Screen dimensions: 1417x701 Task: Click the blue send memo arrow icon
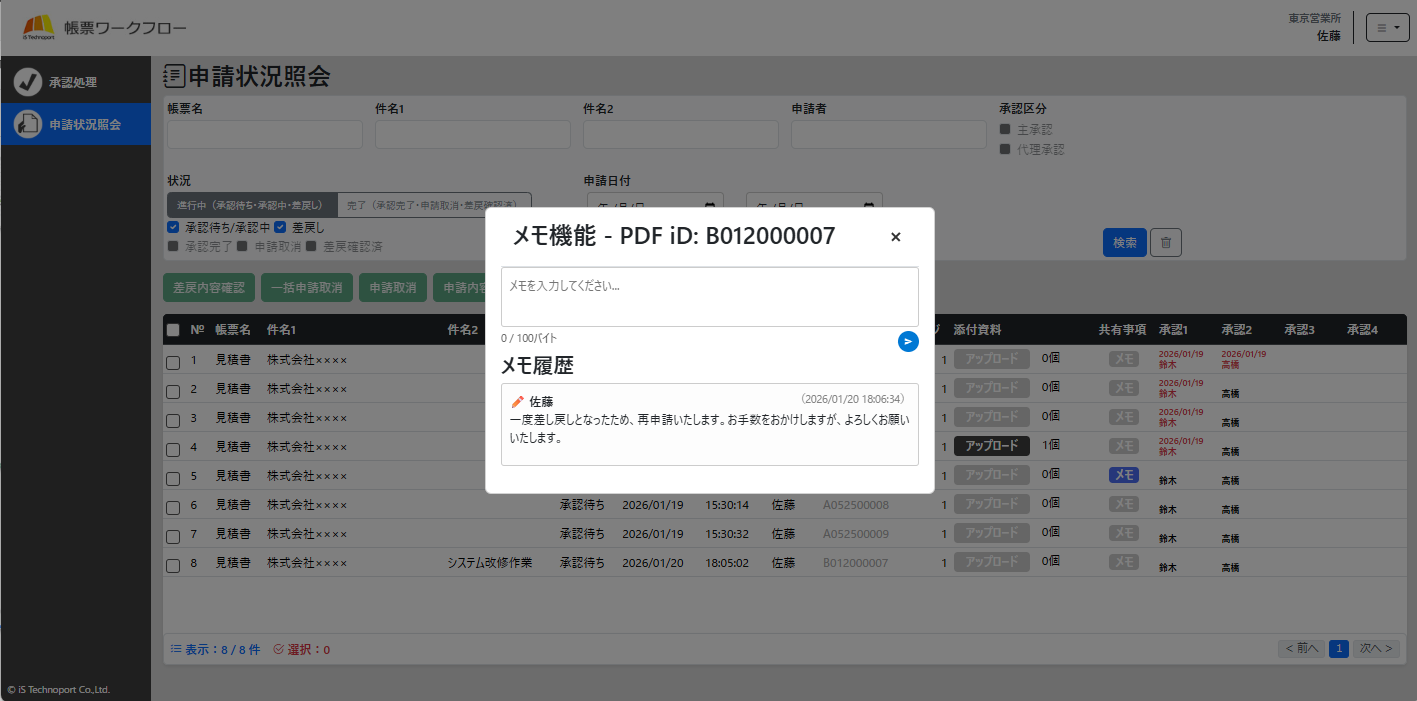907,342
